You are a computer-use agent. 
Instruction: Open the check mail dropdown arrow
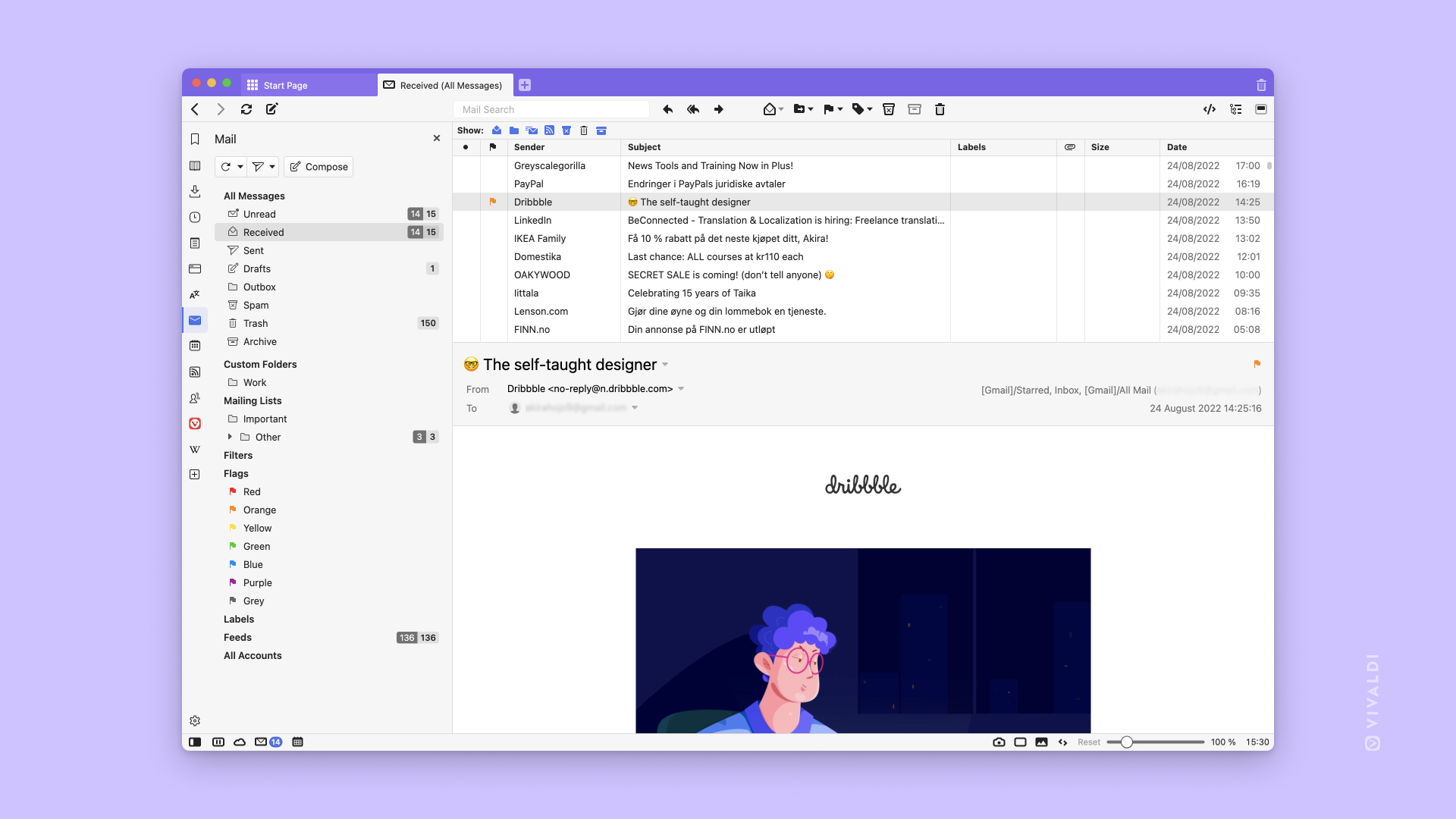(x=240, y=167)
